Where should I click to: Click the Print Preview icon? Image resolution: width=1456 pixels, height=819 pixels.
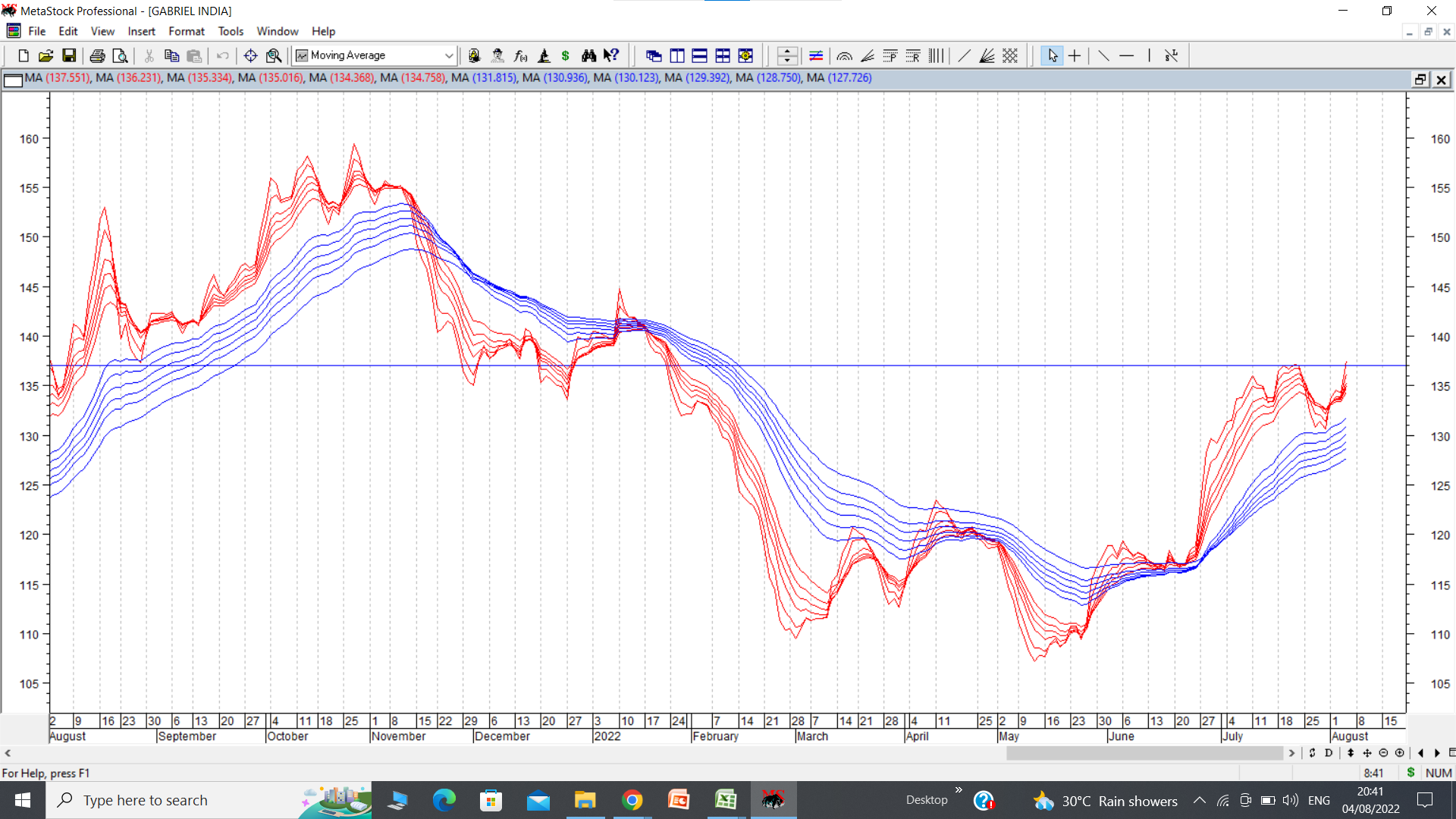120,55
